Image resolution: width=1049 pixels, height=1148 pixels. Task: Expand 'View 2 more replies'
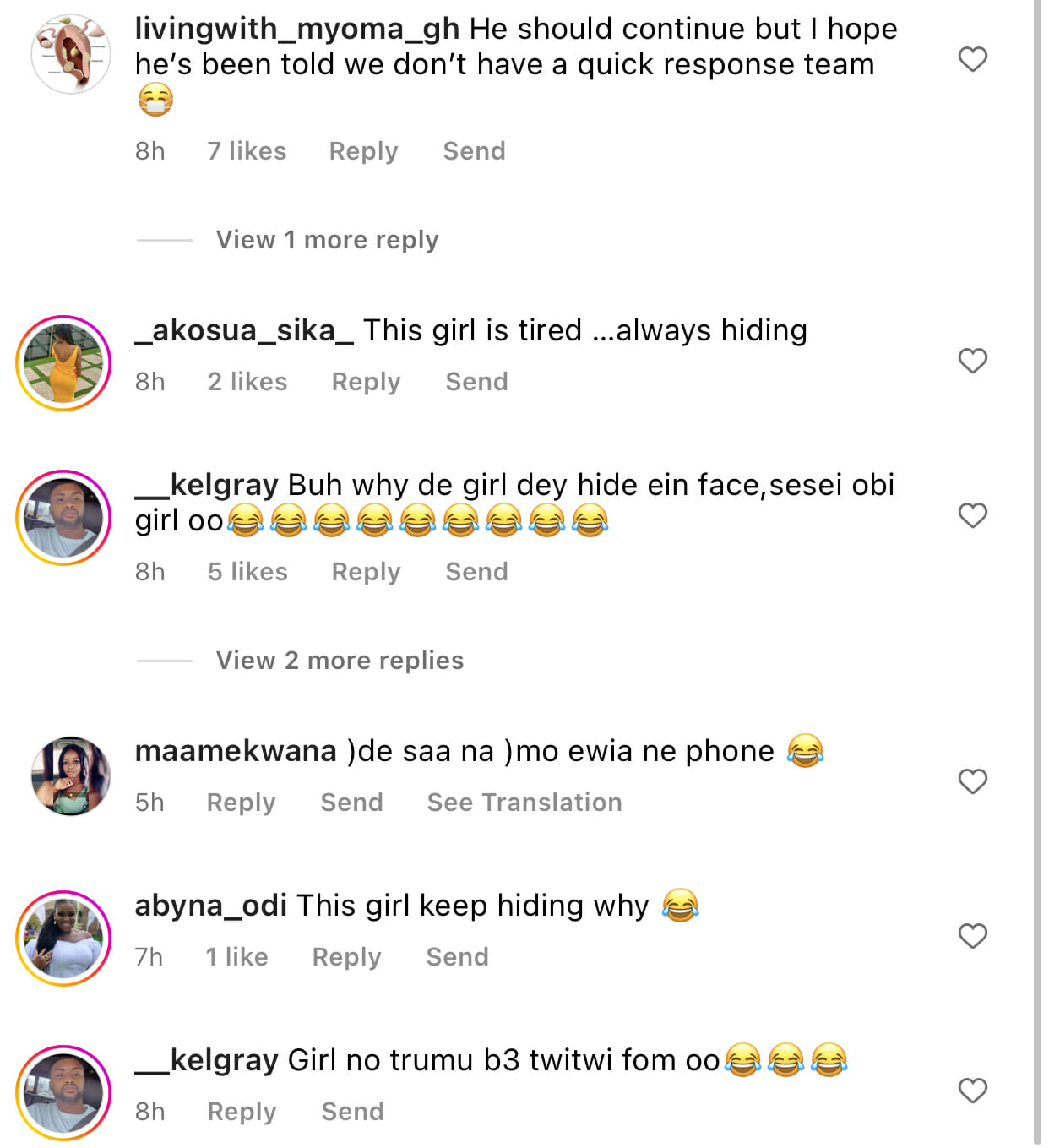pyautogui.click(x=340, y=661)
